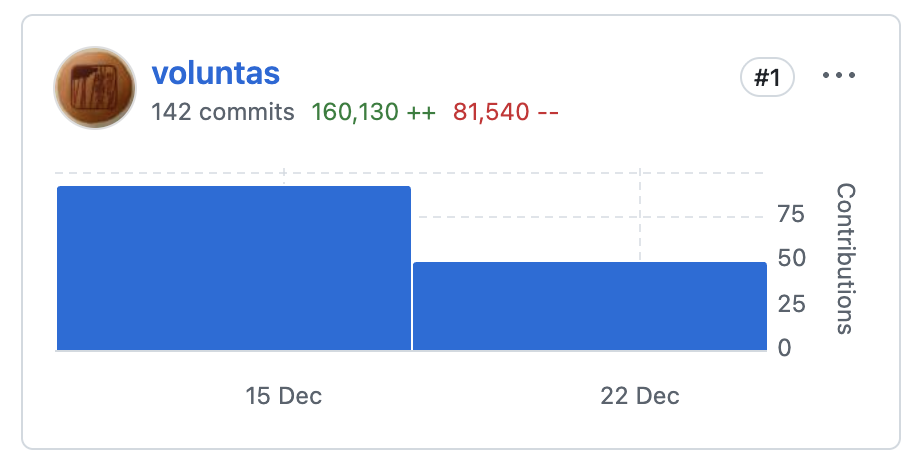Click the 22 Dec x-axis label
Screen dimensions: 924x476
pyautogui.click(x=640, y=396)
